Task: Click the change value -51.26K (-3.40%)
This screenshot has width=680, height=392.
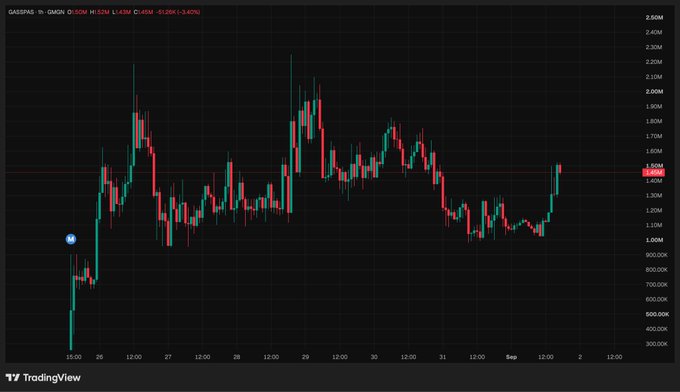Action: point(178,12)
